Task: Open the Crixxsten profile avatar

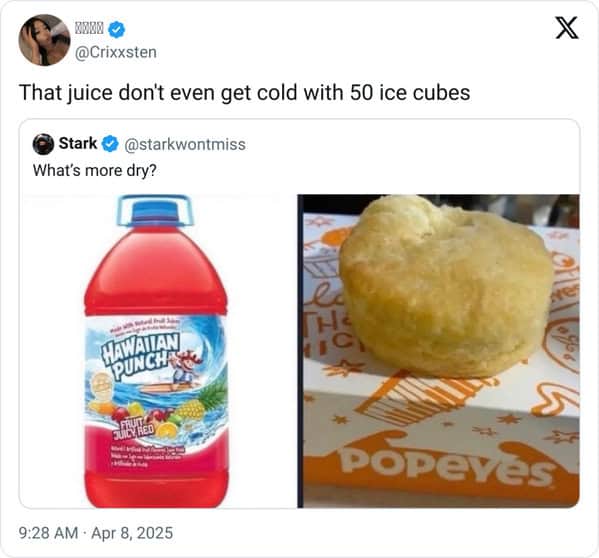Action: click(x=44, y=40)
